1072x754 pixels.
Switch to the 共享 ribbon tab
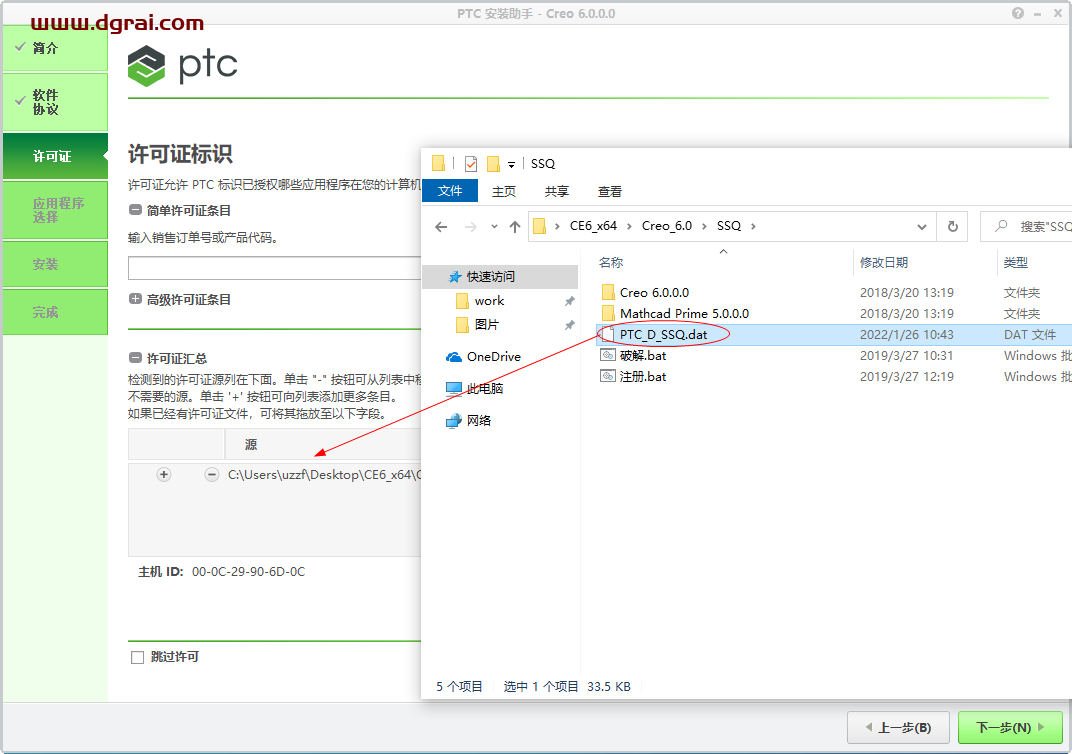(557, 191)
